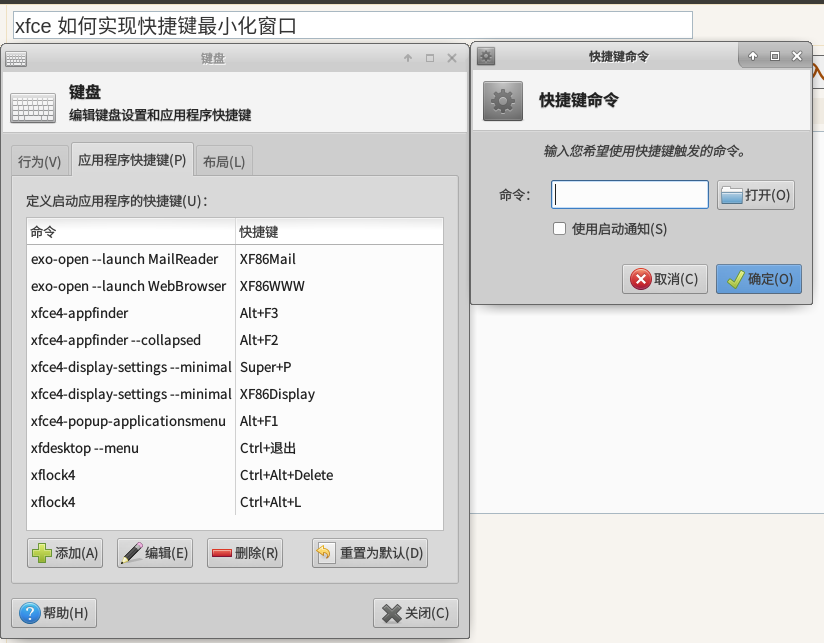Roll up the 快捷键命令 window with arrow icon

click(x=753, y=56)
